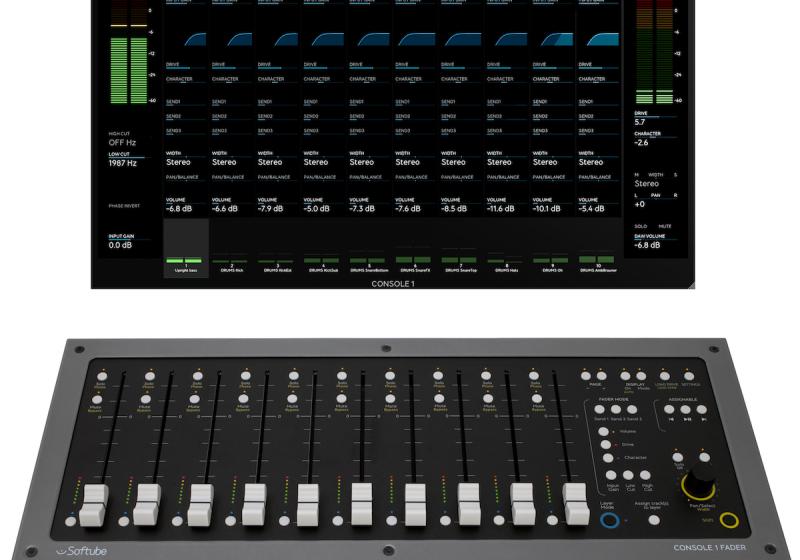Viewport: 800px width, 560px height.
Task: Click channel 10's select button beside fader
Action: coord(553,521)
